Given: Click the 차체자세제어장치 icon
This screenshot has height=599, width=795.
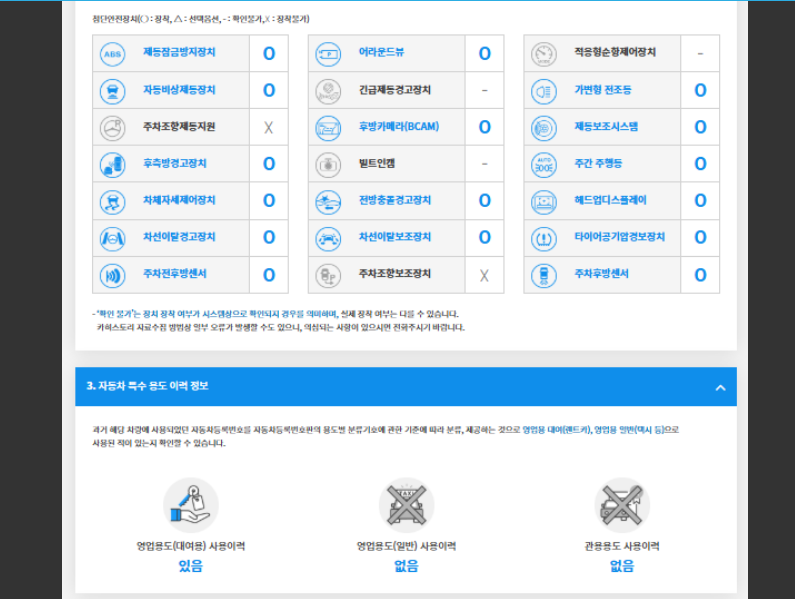Looking at the screenshot, I should 113,202.
